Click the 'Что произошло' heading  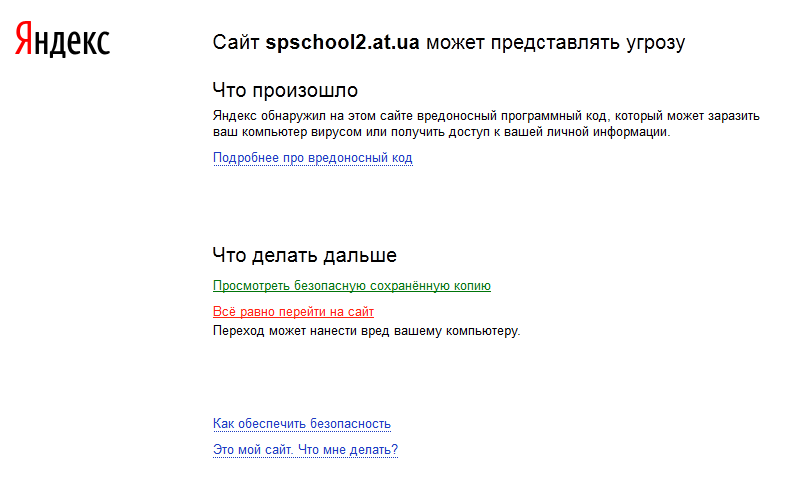[x=285, y=91]
